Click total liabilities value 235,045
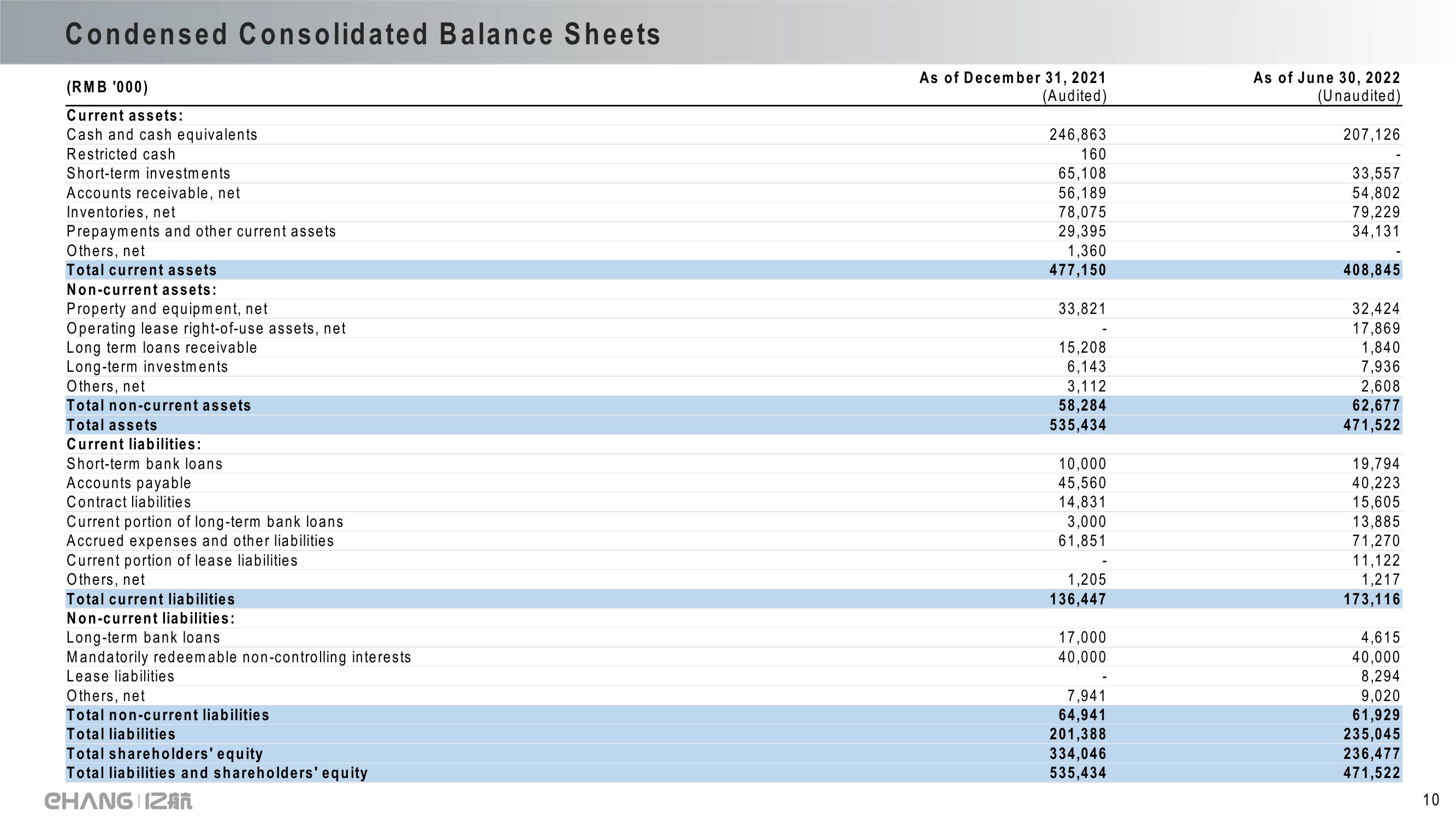Viewport: 1456px width, 819px height. [x=1372, y=734]
